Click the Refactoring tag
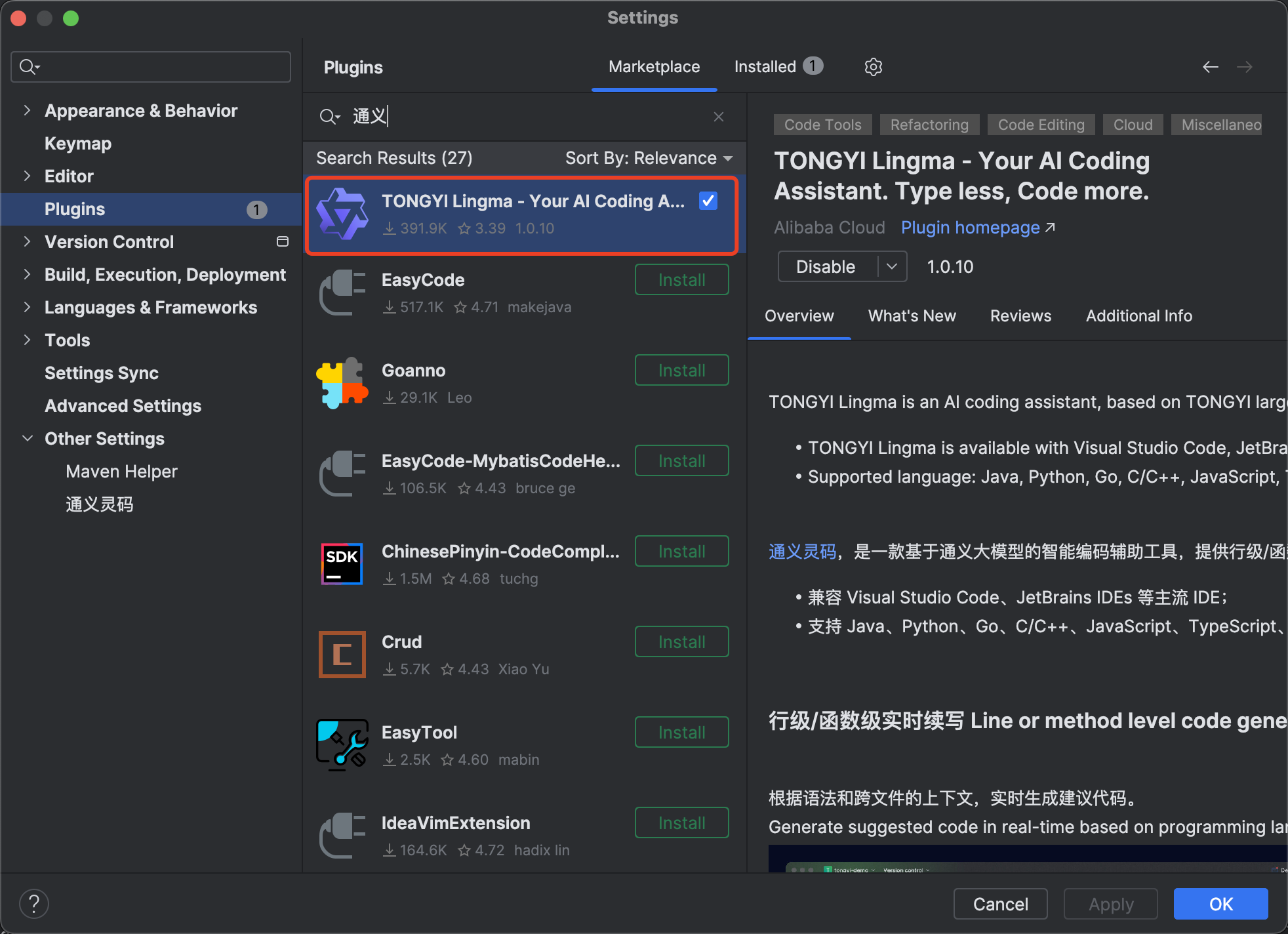1288x934 pixels. [x=929, y=125]
